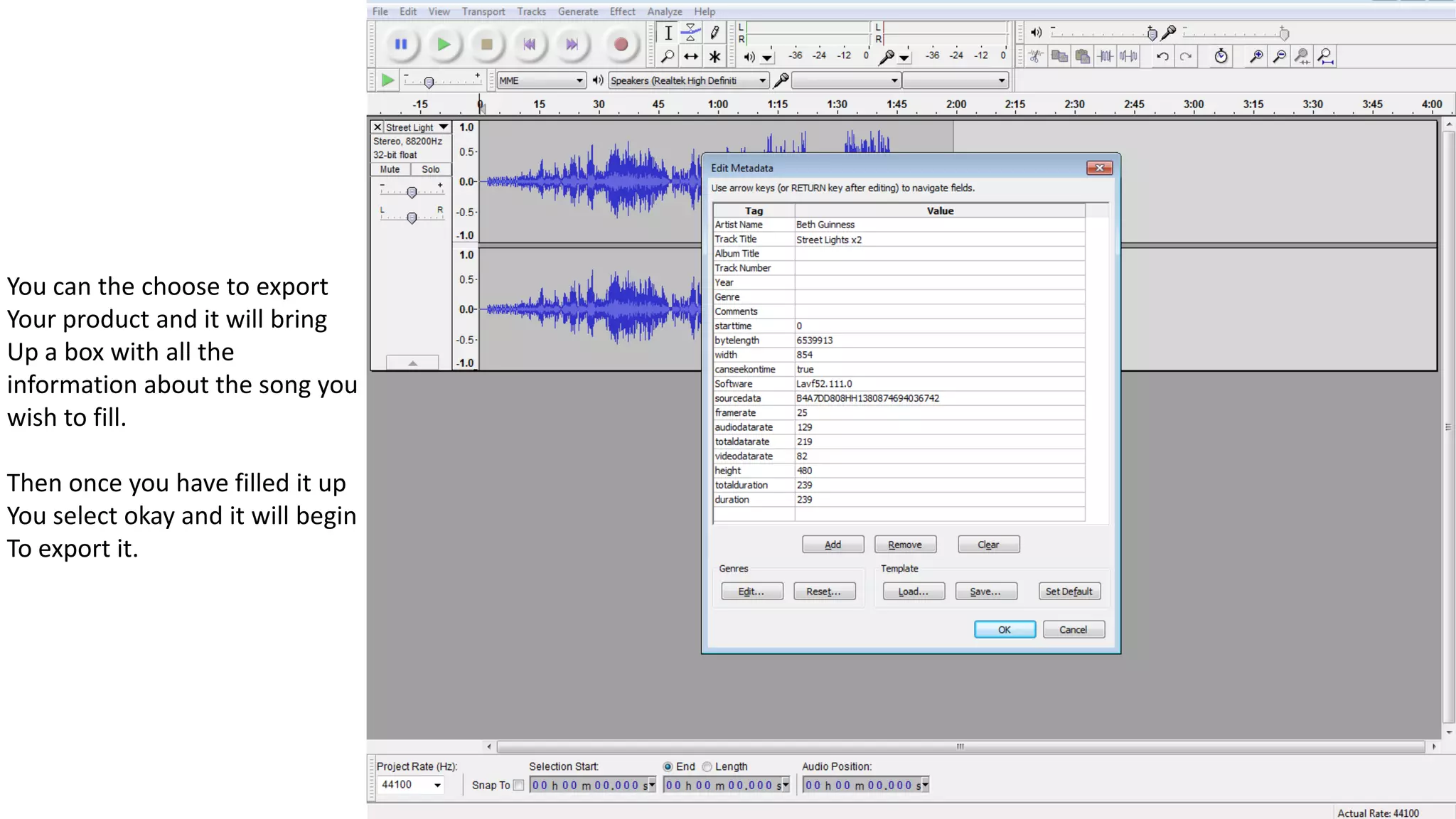Click the Sync-Lock tracks clock icon
The width and height of the screenshot is (1456, 819).
(x=1221, y=56)
